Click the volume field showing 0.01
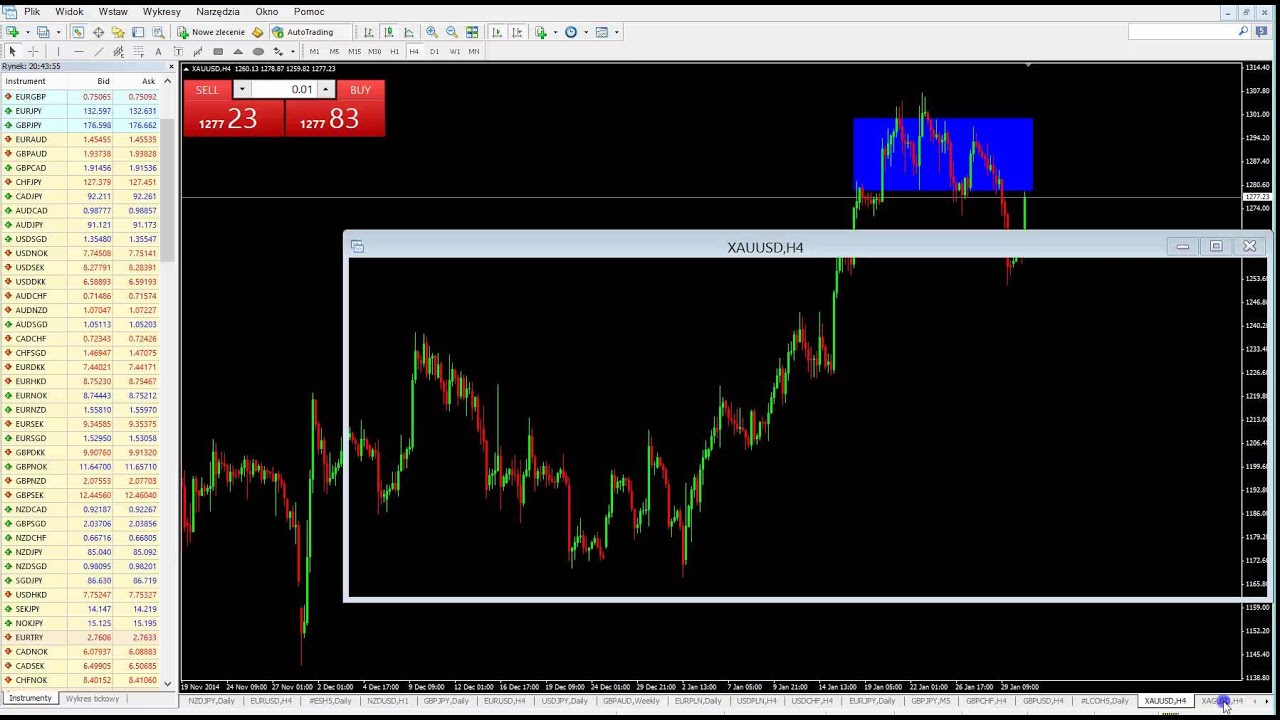The height and width of the screenshot is (720, 1280). [x=284, y=90]
